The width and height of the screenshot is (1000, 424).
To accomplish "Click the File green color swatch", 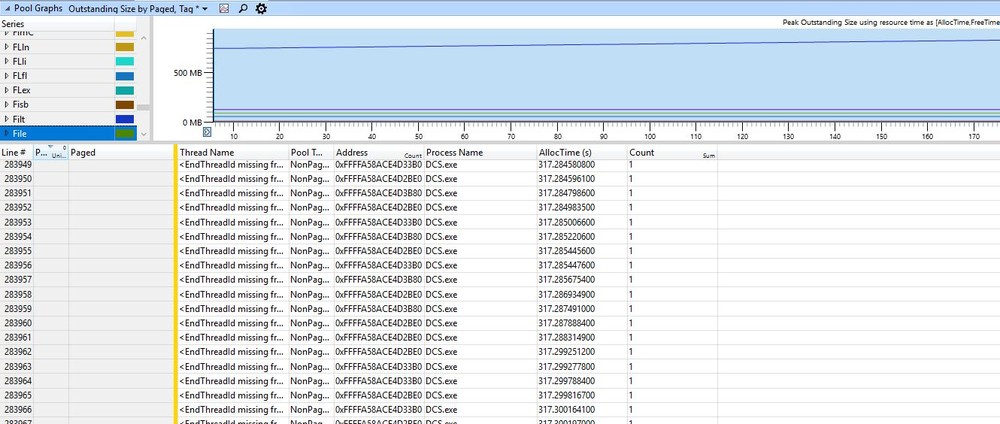I will 124,134.
